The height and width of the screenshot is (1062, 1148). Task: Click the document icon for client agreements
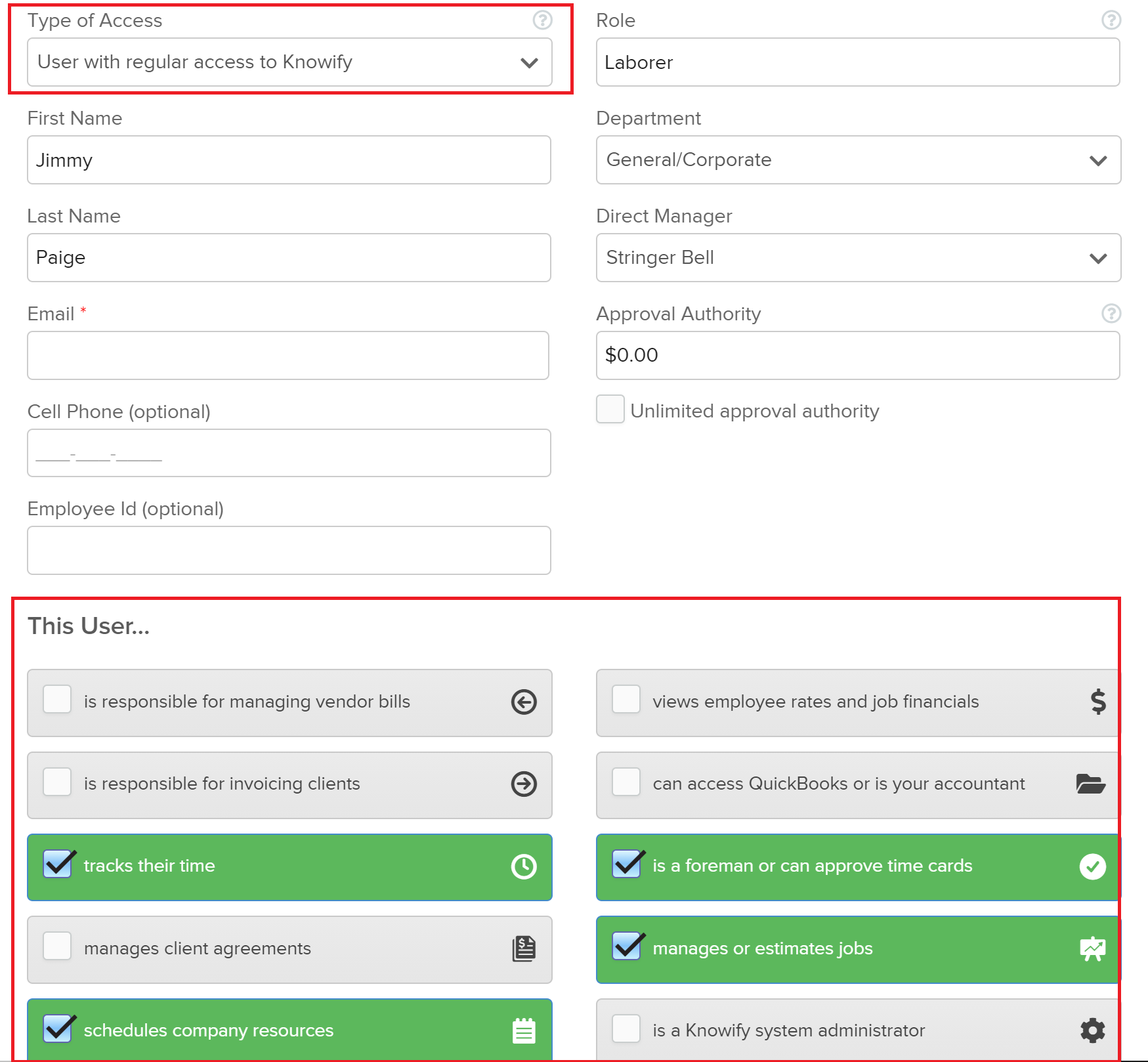coord(524,948)
